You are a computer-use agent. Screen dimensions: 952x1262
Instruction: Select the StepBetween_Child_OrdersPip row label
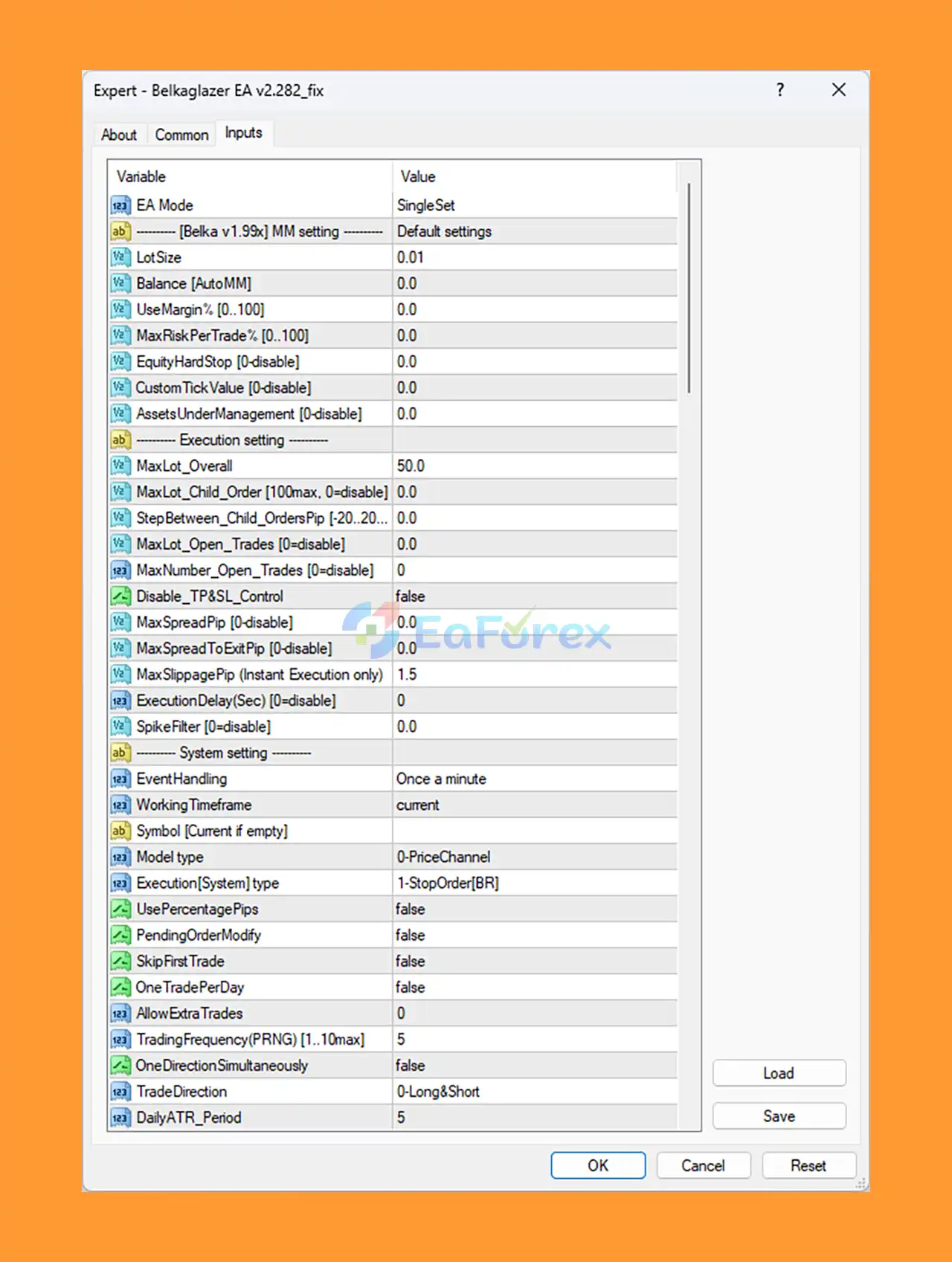(262, 518)
